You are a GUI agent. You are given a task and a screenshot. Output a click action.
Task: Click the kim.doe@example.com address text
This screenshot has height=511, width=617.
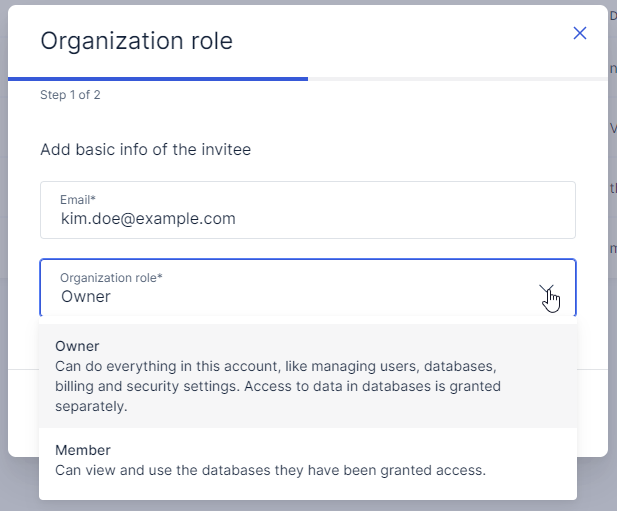coord(148,218)
